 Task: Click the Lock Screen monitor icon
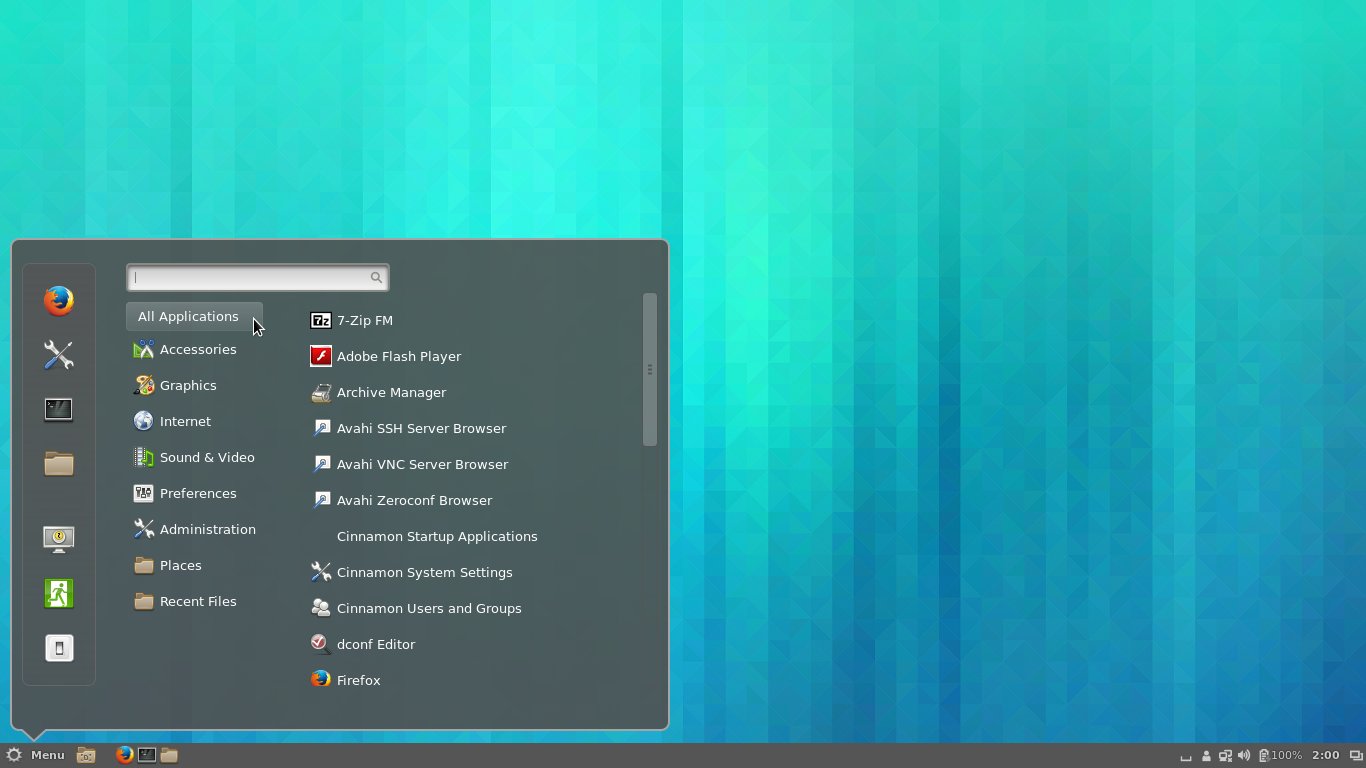59,539
